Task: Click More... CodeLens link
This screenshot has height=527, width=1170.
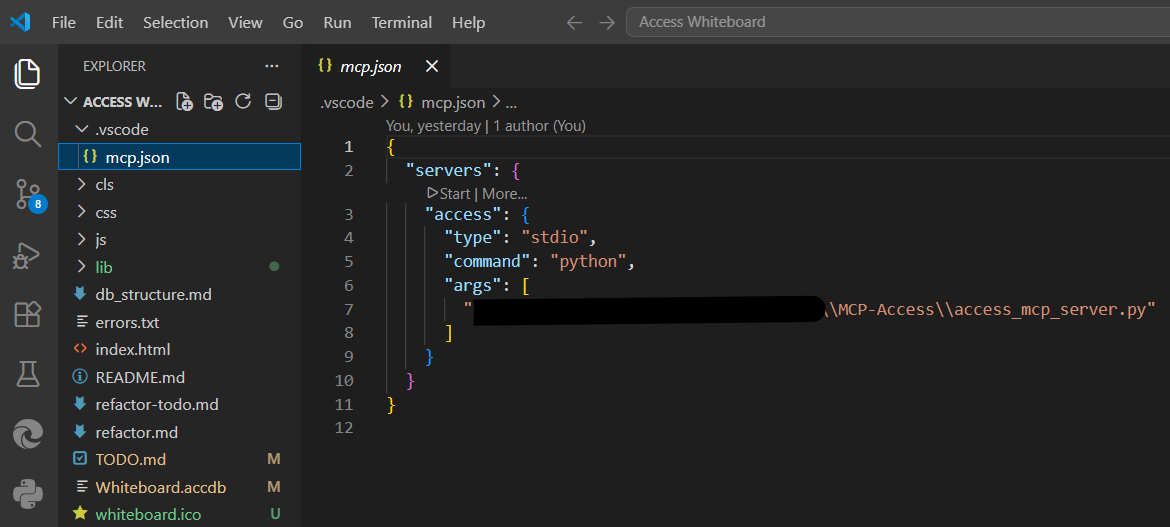Action: (504, 193)
